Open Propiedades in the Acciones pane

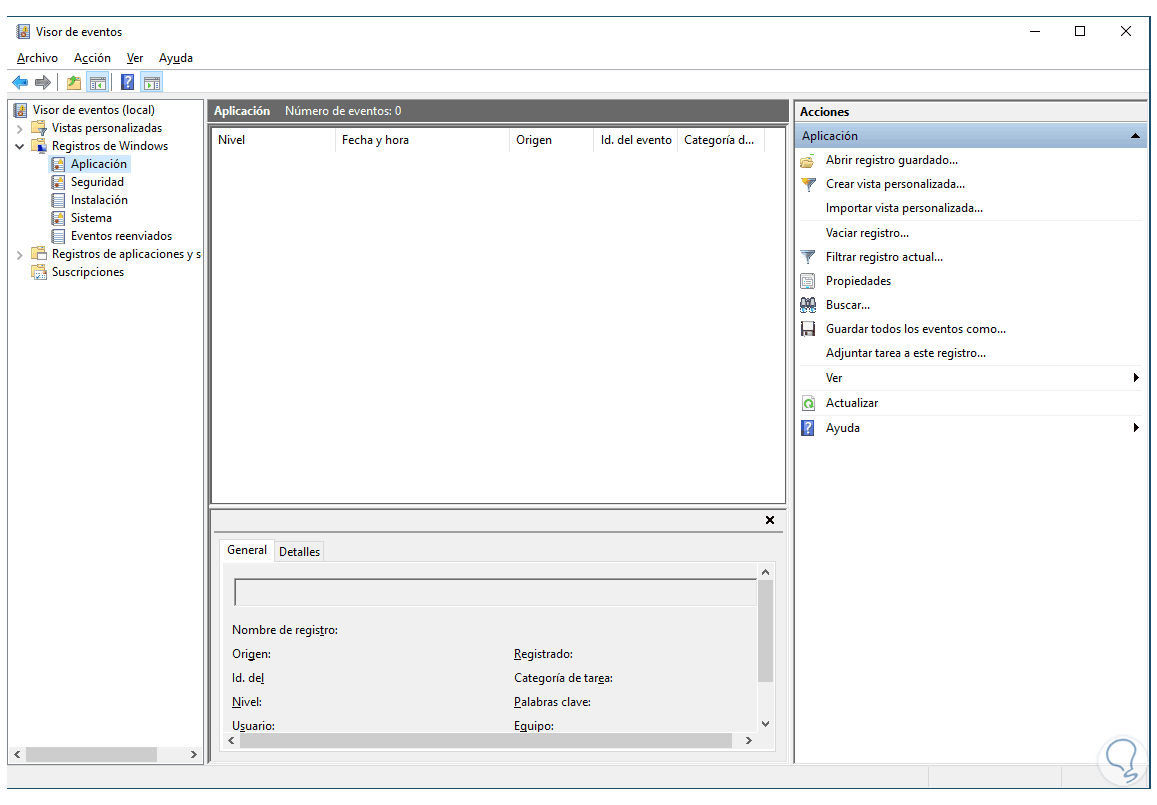[x=858, y=281]
